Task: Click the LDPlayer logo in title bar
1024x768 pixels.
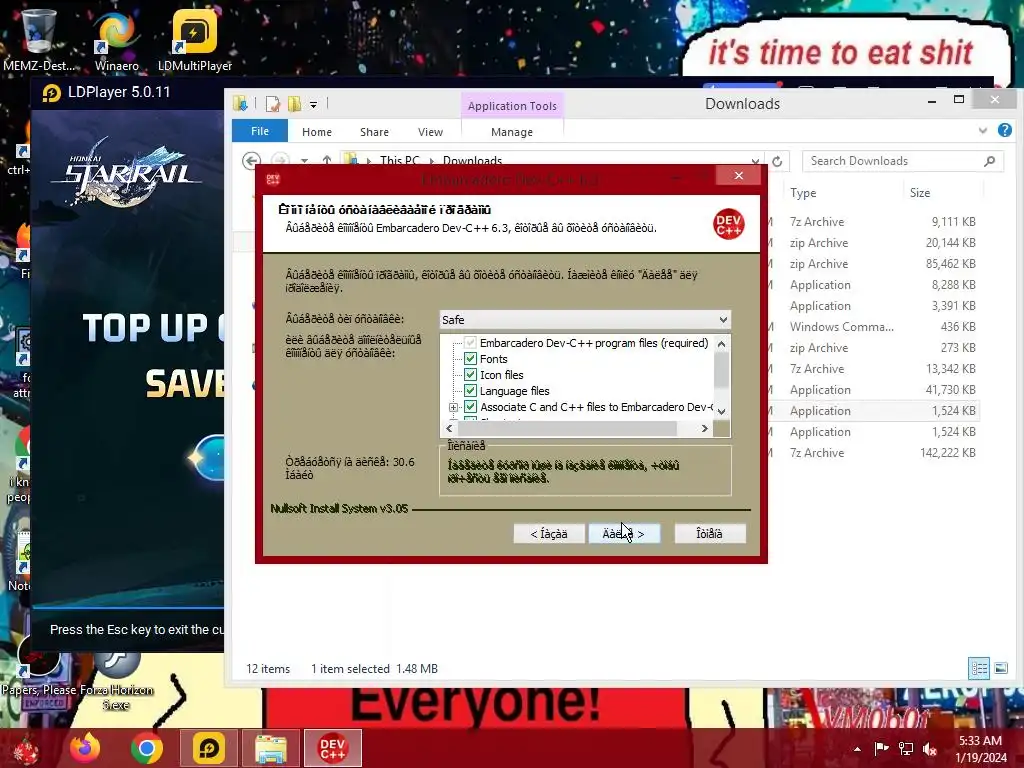Action: [x=52, y=93]
